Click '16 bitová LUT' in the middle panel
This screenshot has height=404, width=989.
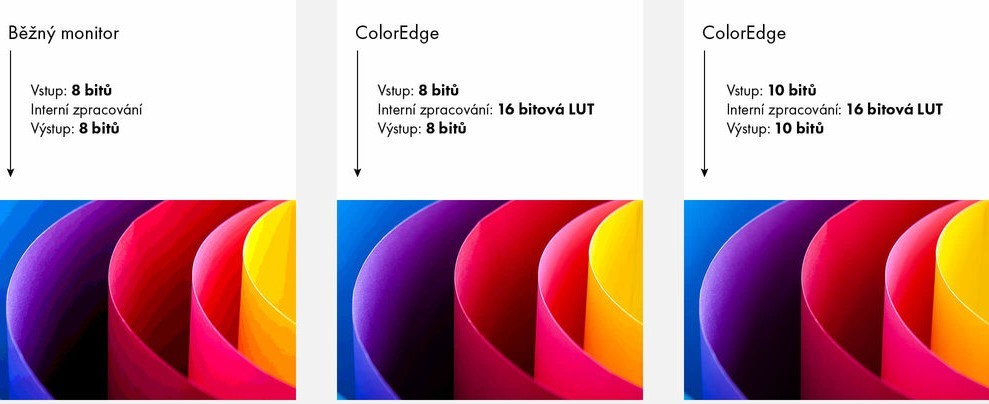click(x=546, y=110)
